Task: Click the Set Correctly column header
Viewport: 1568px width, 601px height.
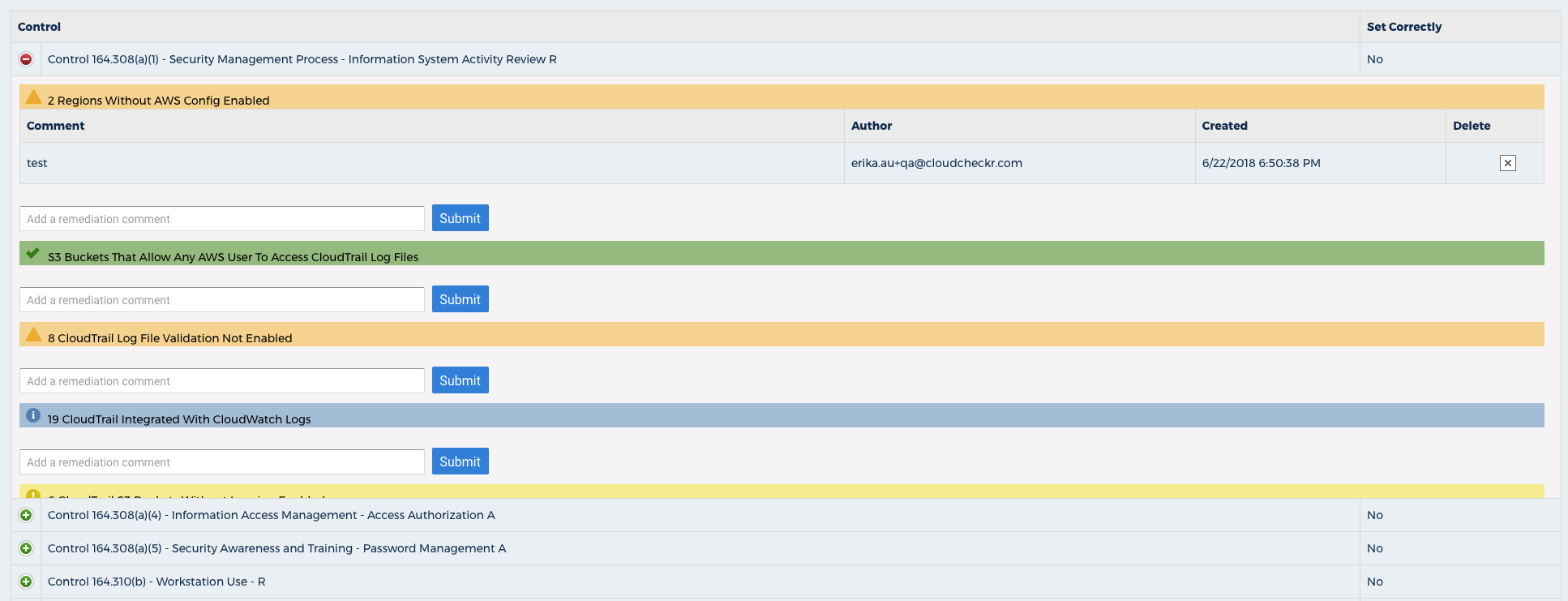Action: (1404, 27)
